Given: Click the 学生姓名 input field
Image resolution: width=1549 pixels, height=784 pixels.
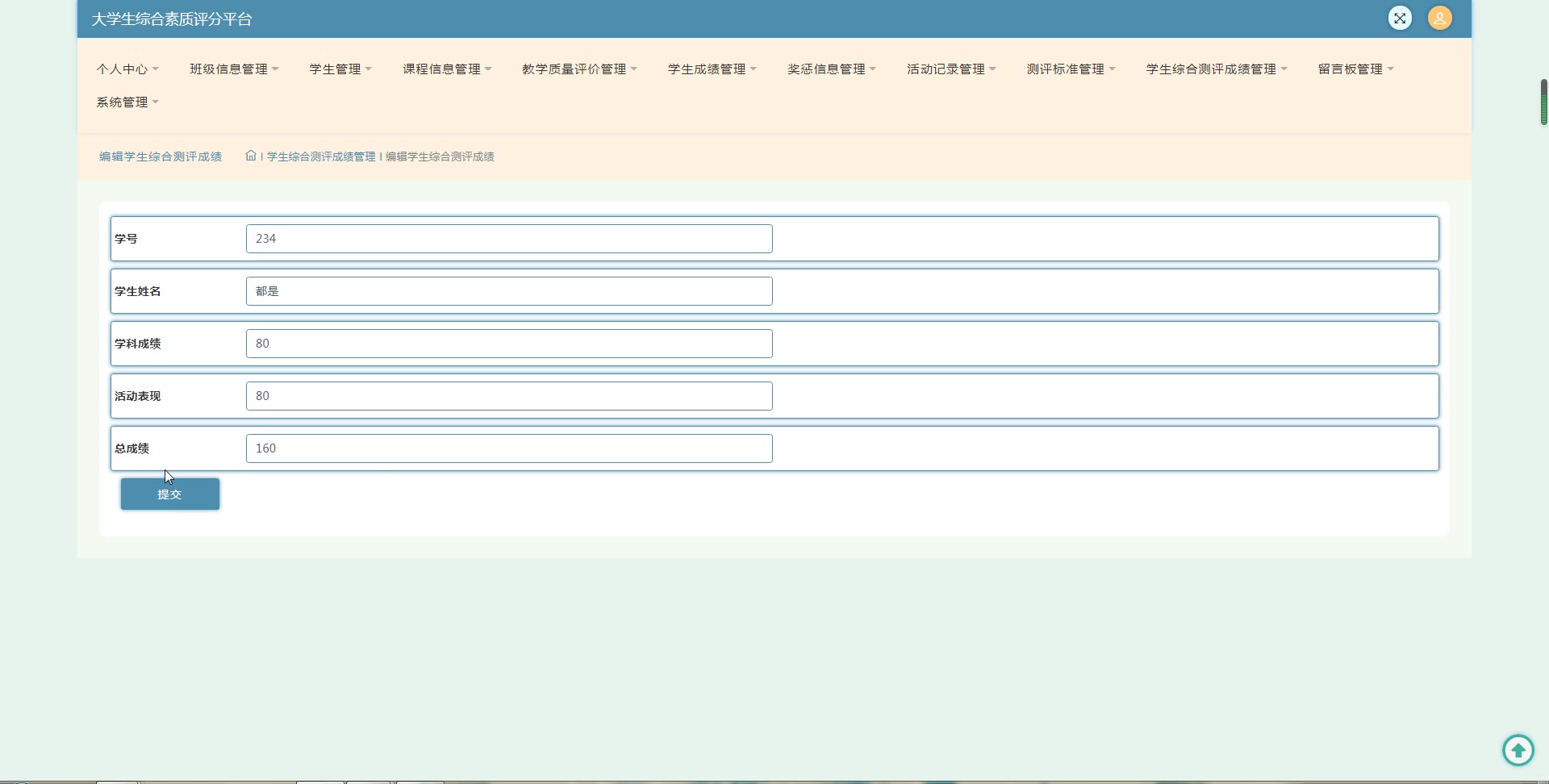Looking at the screenshot, I should 509,291.
